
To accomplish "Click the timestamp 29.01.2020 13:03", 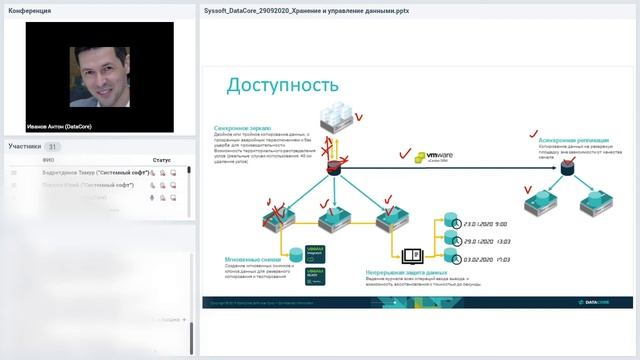I will point(487,242).
